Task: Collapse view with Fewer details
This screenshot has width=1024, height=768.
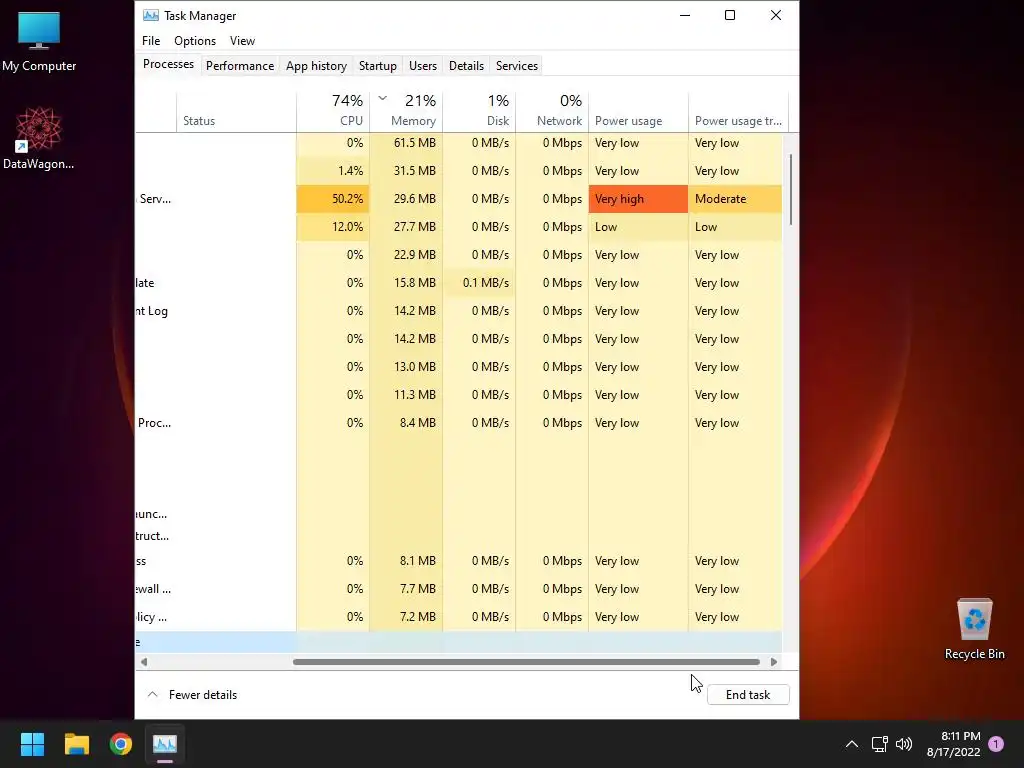Action: click(x=193, y=695)
